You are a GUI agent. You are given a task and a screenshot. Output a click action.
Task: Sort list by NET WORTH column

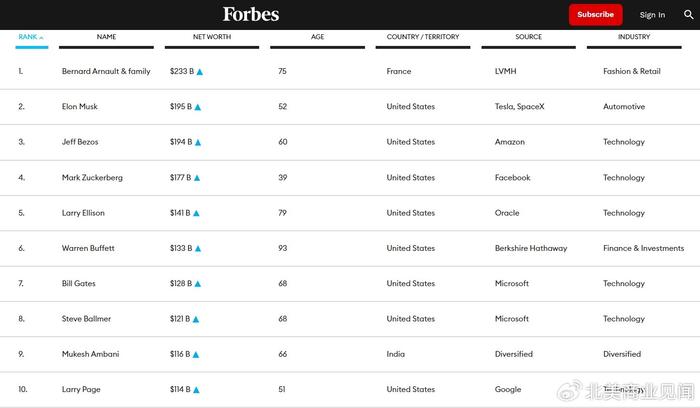212,37
